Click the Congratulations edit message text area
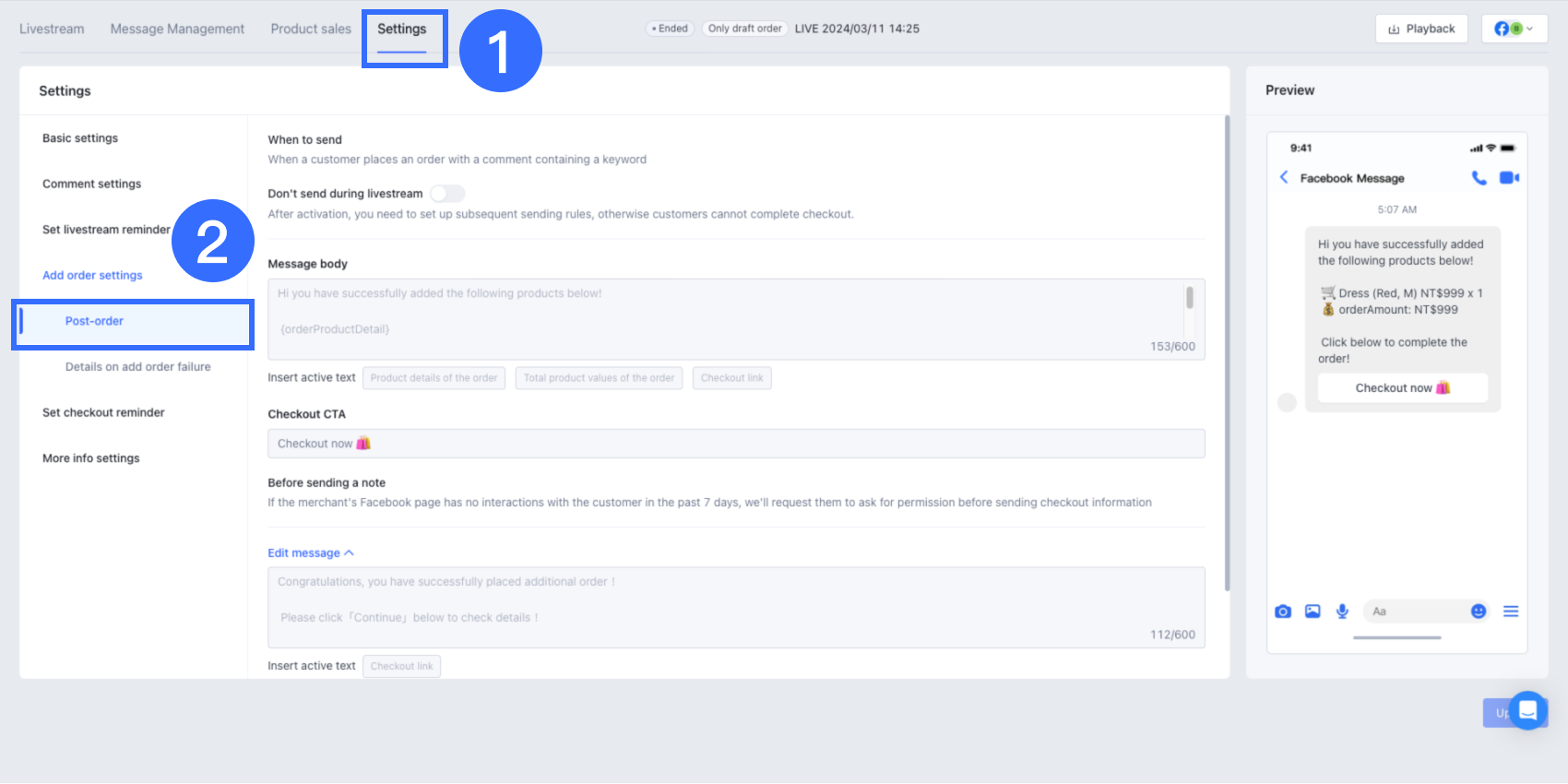This screenshot has width=1568, height=784. point(736,607)
